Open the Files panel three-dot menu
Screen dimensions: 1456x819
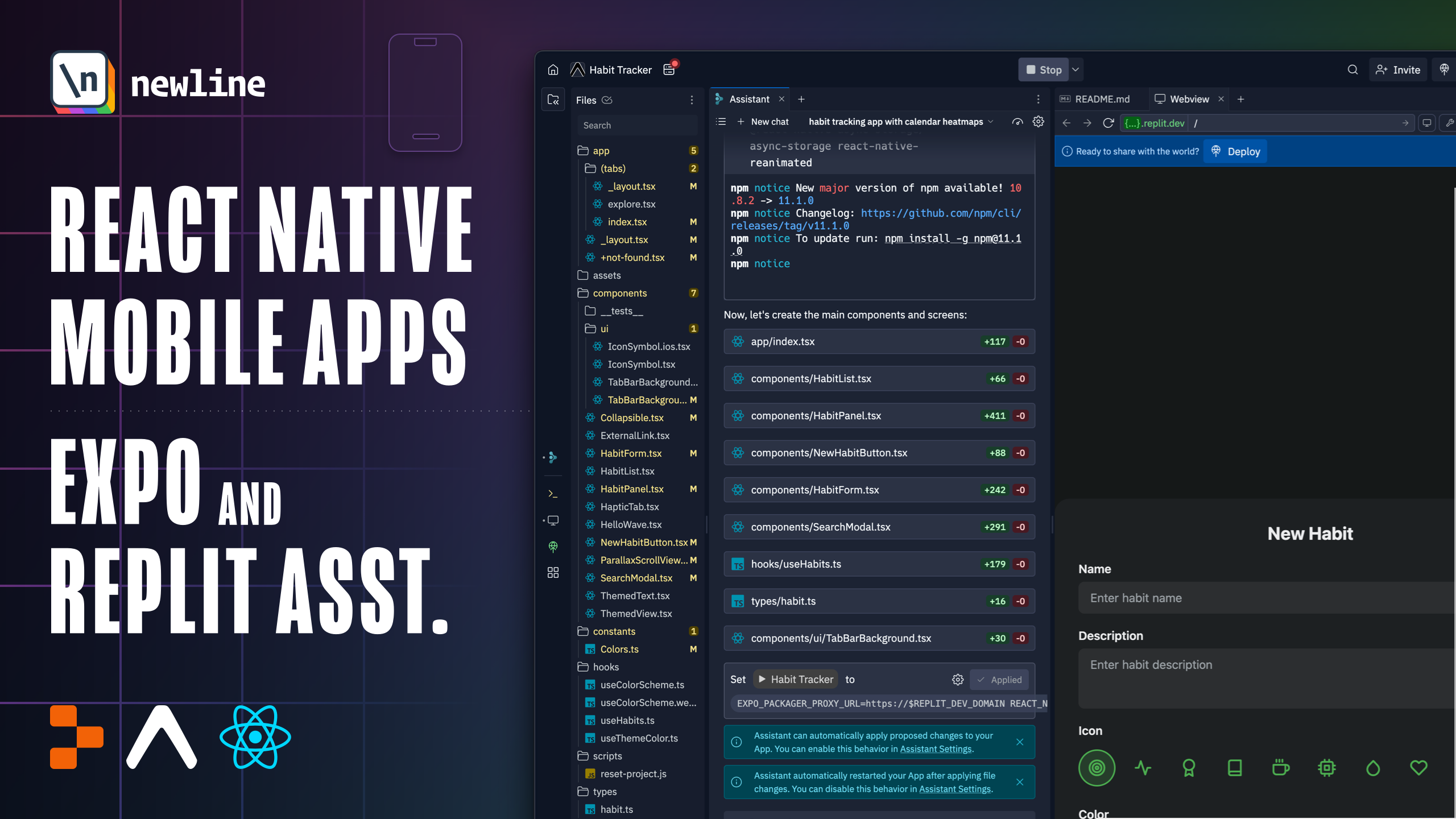click(692, 100)
